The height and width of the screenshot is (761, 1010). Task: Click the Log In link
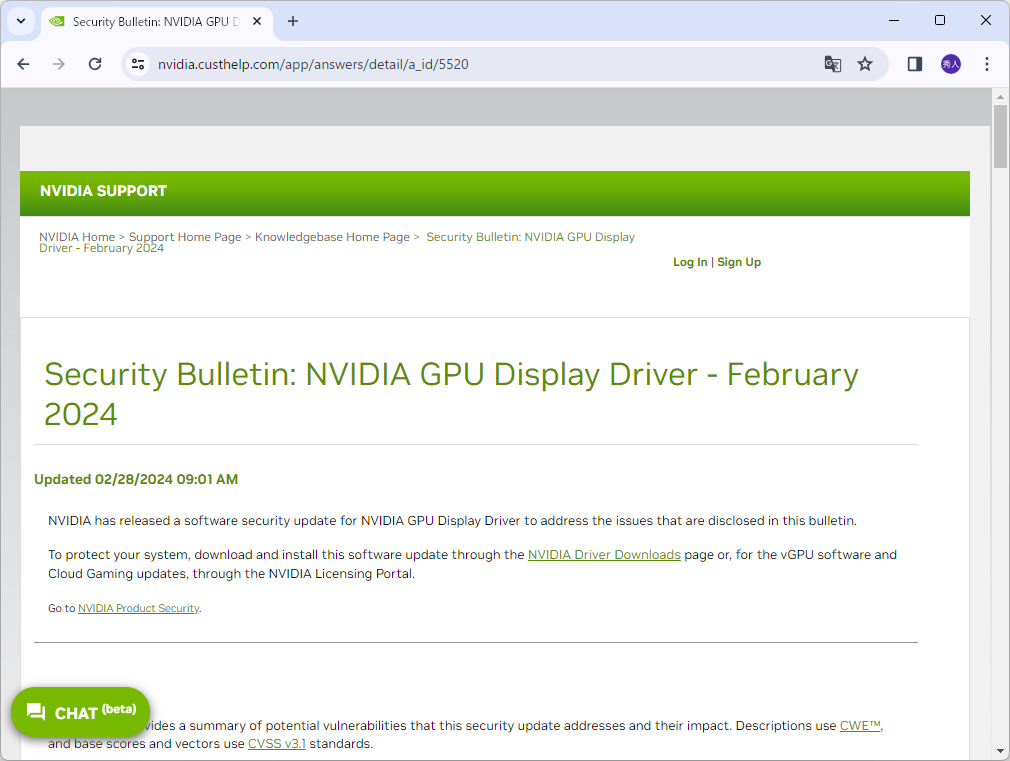click(x=690, y=262)
